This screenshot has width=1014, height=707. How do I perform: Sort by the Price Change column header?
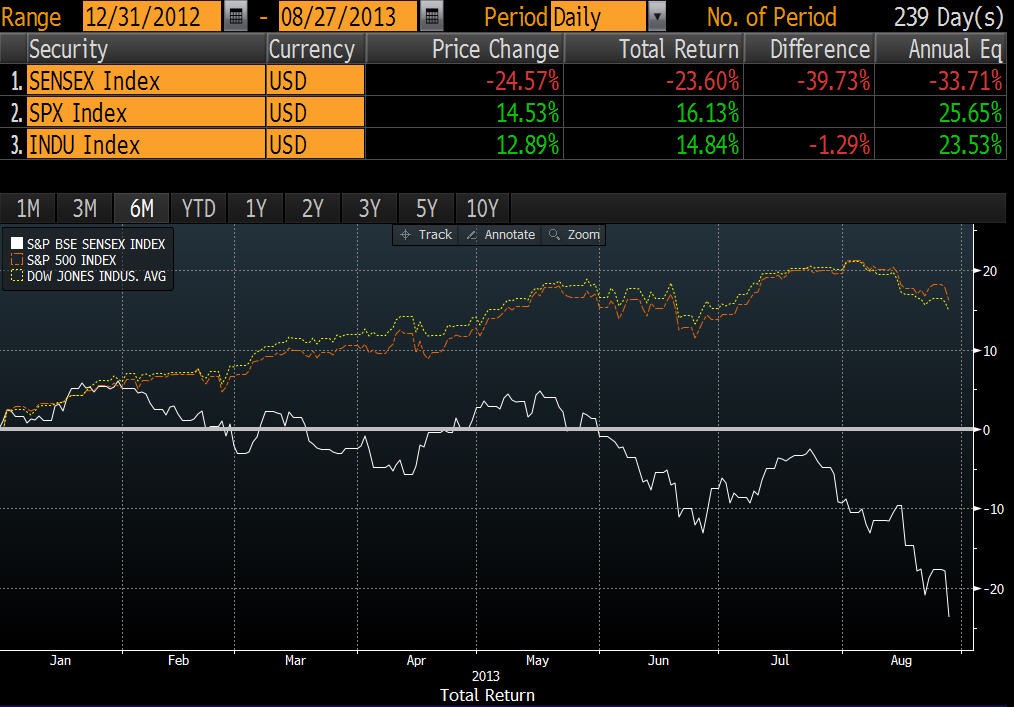[465, 49]
